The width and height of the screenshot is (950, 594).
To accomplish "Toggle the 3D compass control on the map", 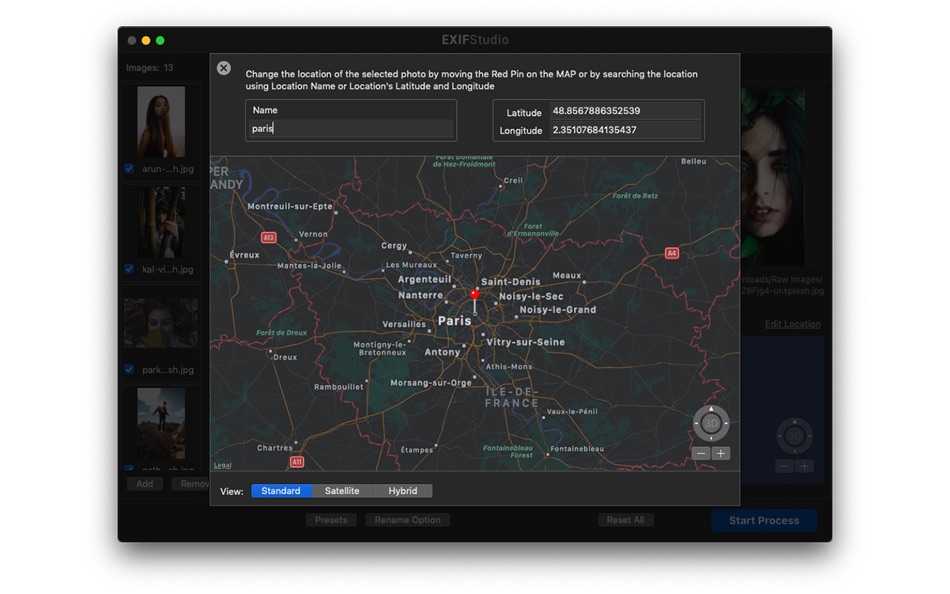I will [x=711, y=423].
